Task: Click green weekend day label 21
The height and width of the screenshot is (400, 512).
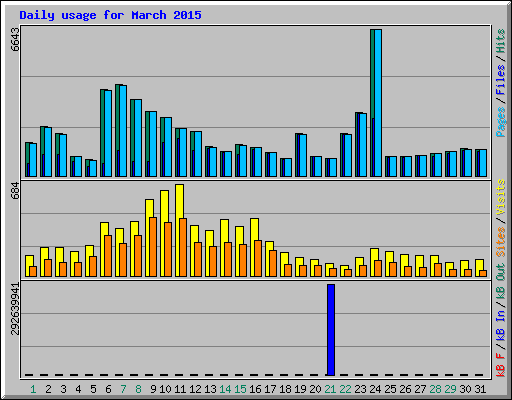Action: coord(330,389)
